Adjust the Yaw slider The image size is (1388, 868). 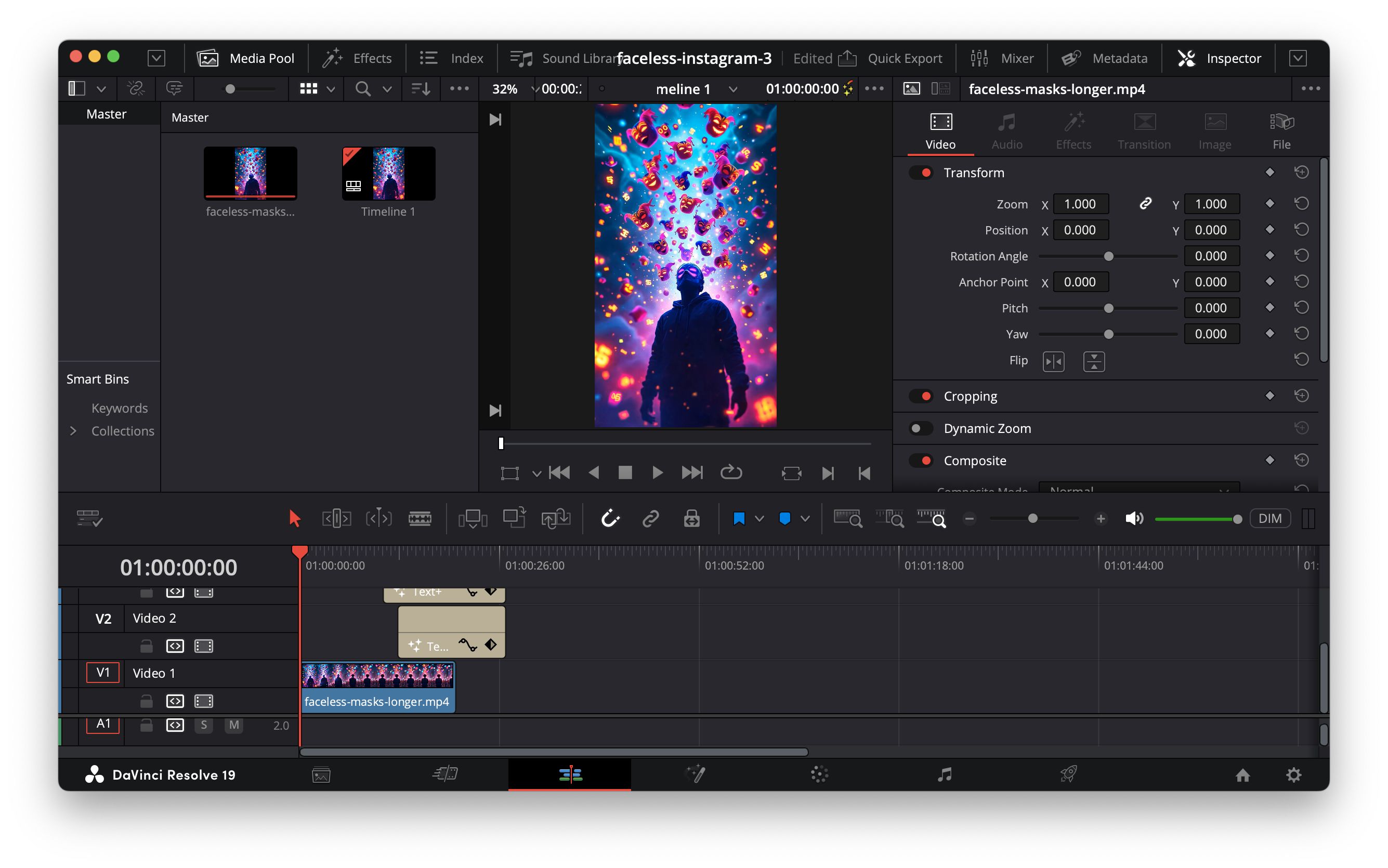1108,334
